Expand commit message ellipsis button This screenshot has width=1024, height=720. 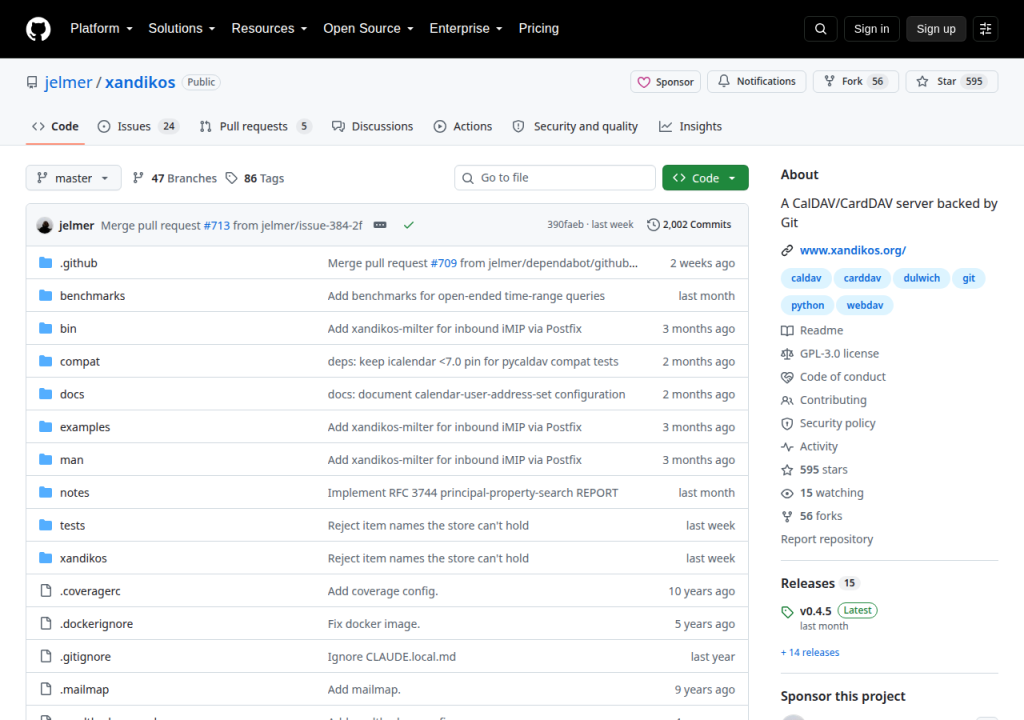379,225
